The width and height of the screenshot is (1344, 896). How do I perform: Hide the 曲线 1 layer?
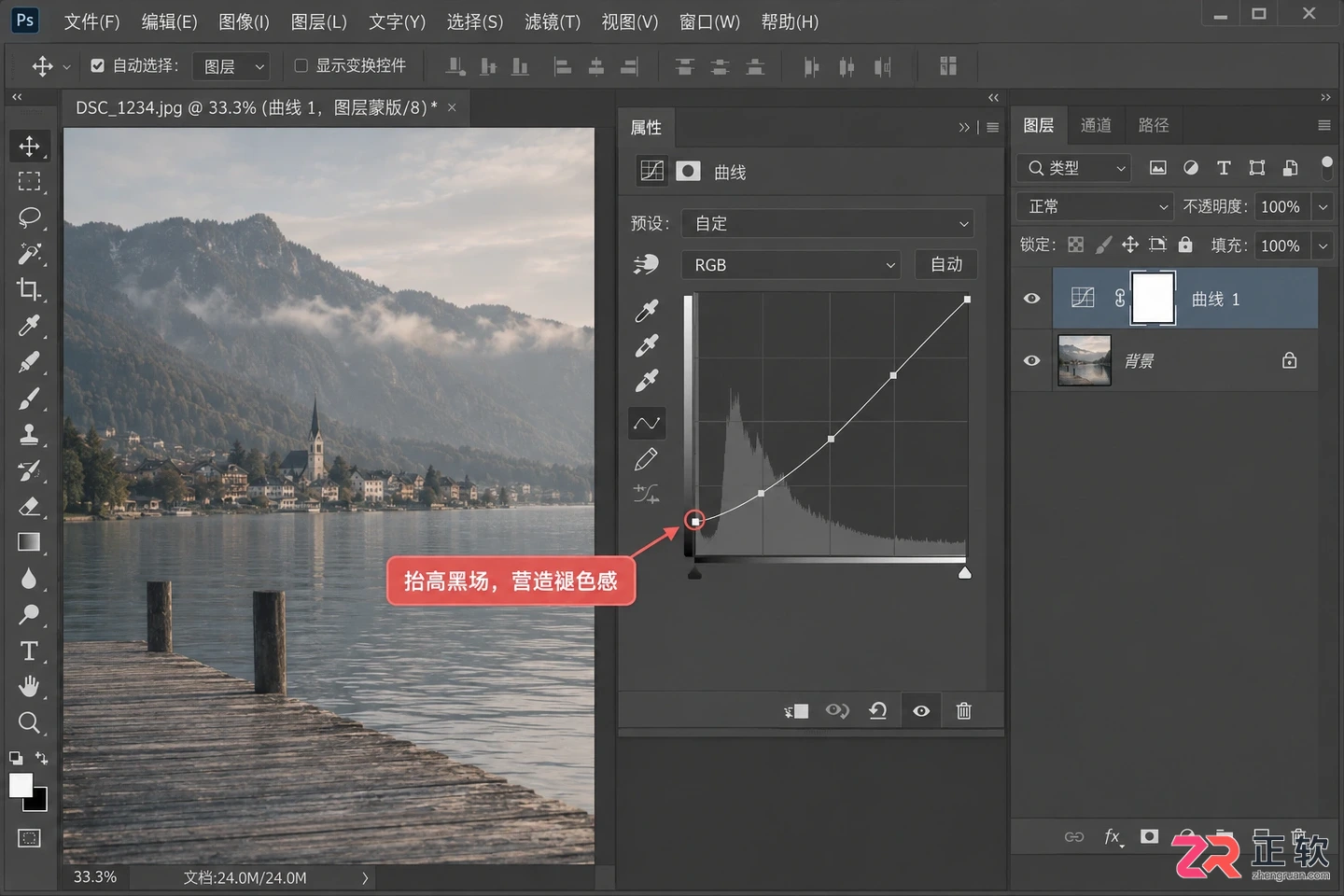tap(1031, 299)
